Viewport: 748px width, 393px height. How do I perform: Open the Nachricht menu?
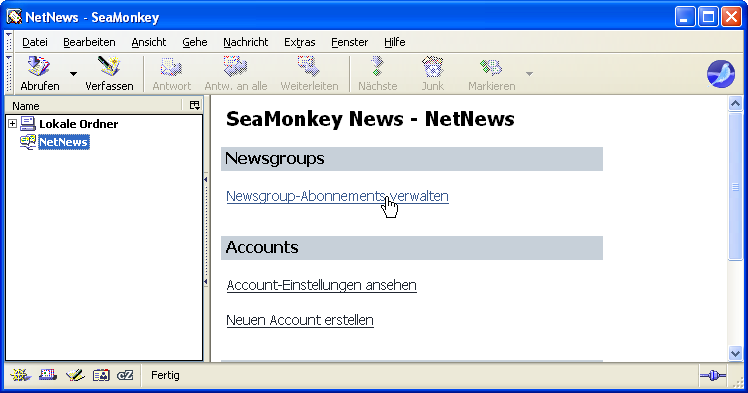point(246,42)
